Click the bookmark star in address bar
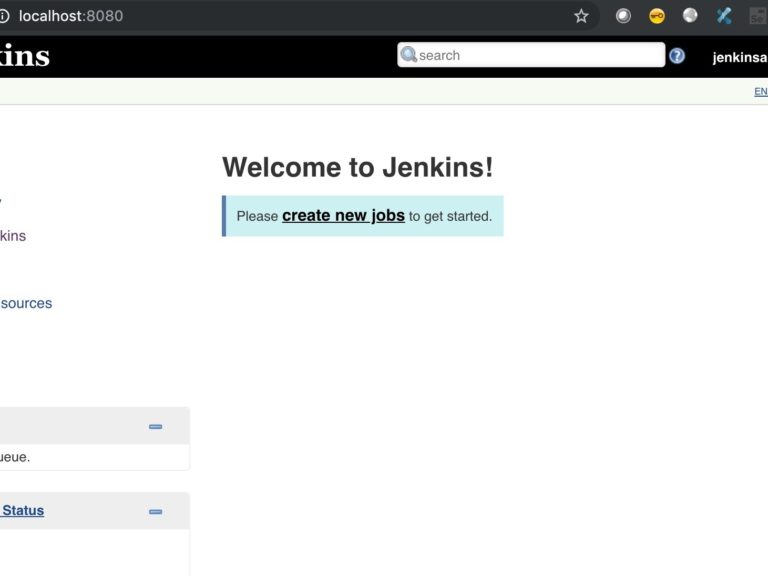This screenshot has width=768, height=576. click(581, 16)
